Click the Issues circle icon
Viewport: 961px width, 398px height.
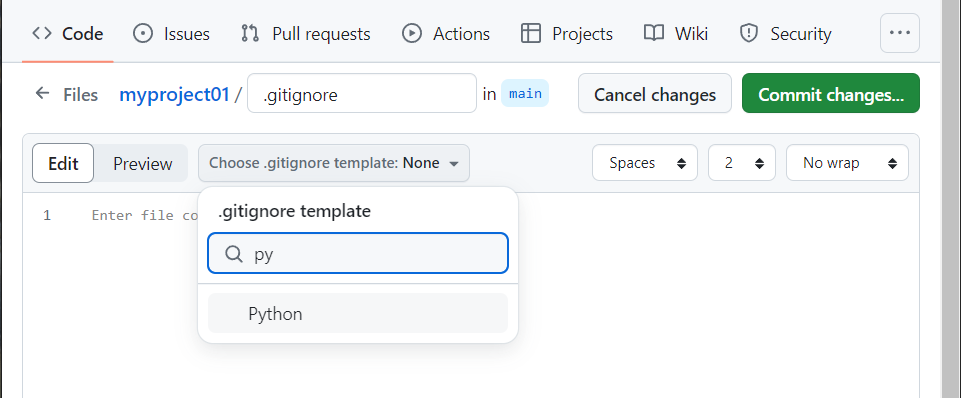click(143, 33)
